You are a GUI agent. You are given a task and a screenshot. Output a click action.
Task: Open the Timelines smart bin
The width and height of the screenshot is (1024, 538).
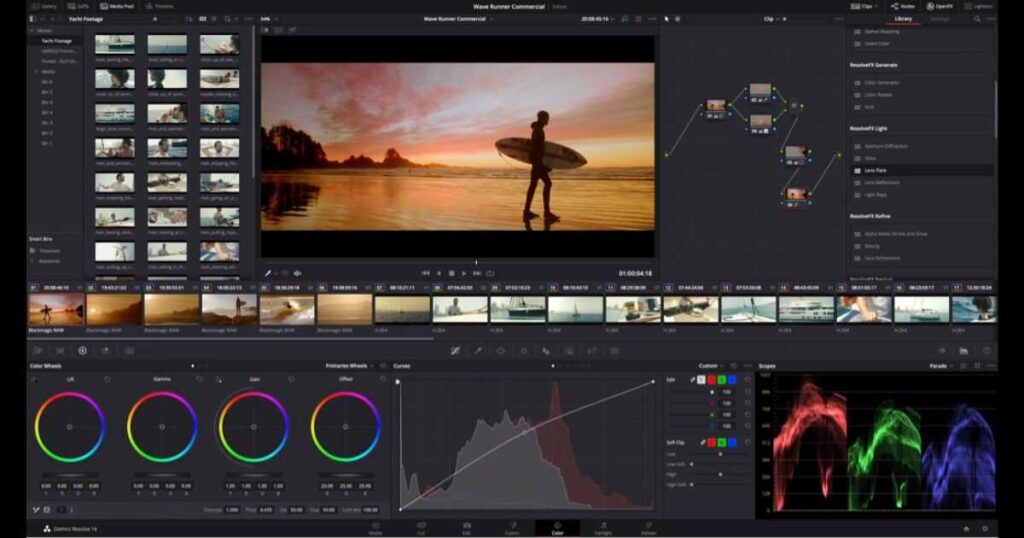coord(50,251)
